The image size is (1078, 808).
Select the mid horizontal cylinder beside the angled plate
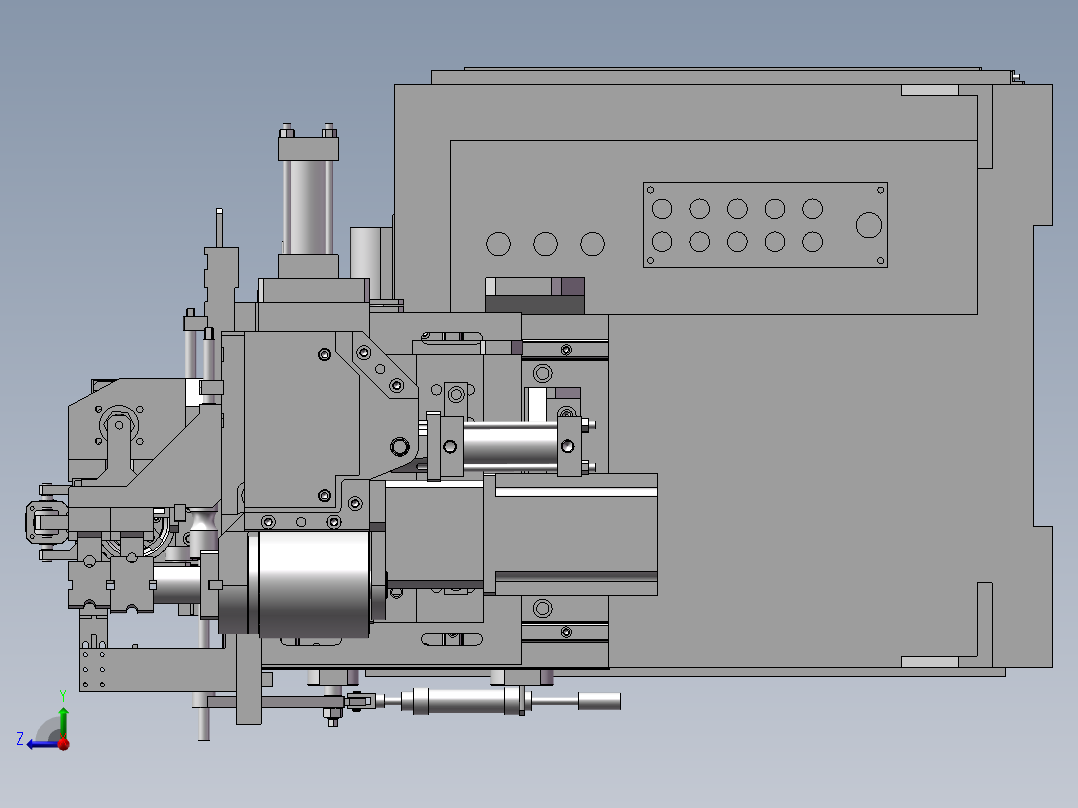click(509, 446)
